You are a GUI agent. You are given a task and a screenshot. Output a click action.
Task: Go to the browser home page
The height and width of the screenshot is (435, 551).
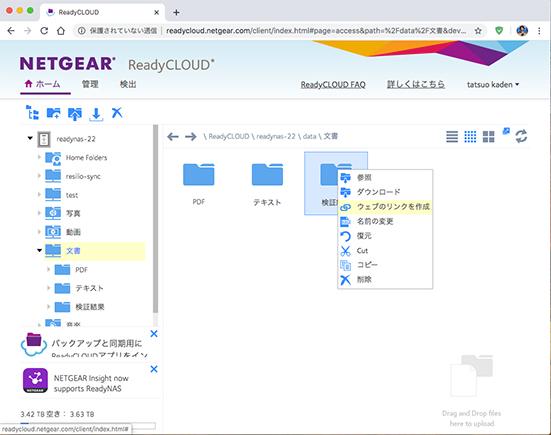tap(61, 31)
